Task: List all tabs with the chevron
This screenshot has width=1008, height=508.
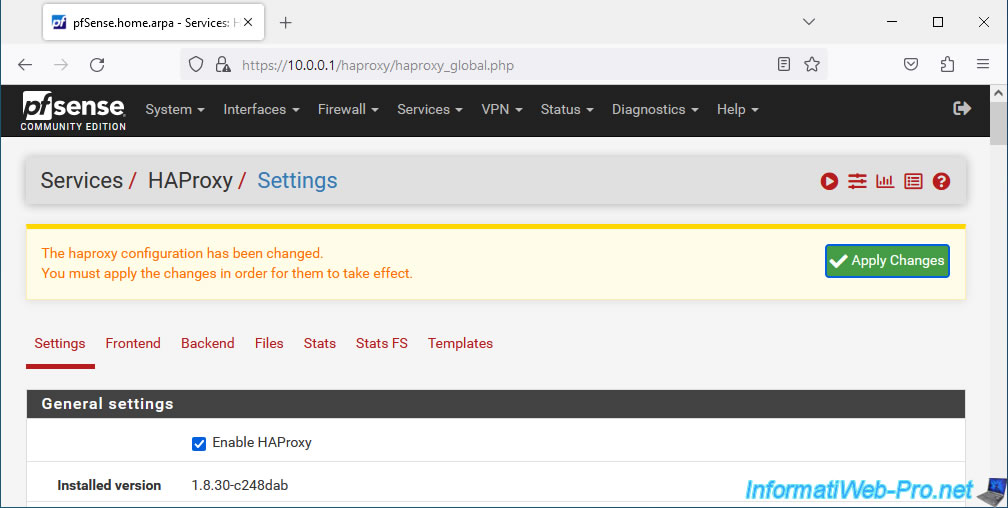Action: coord(809,22)
